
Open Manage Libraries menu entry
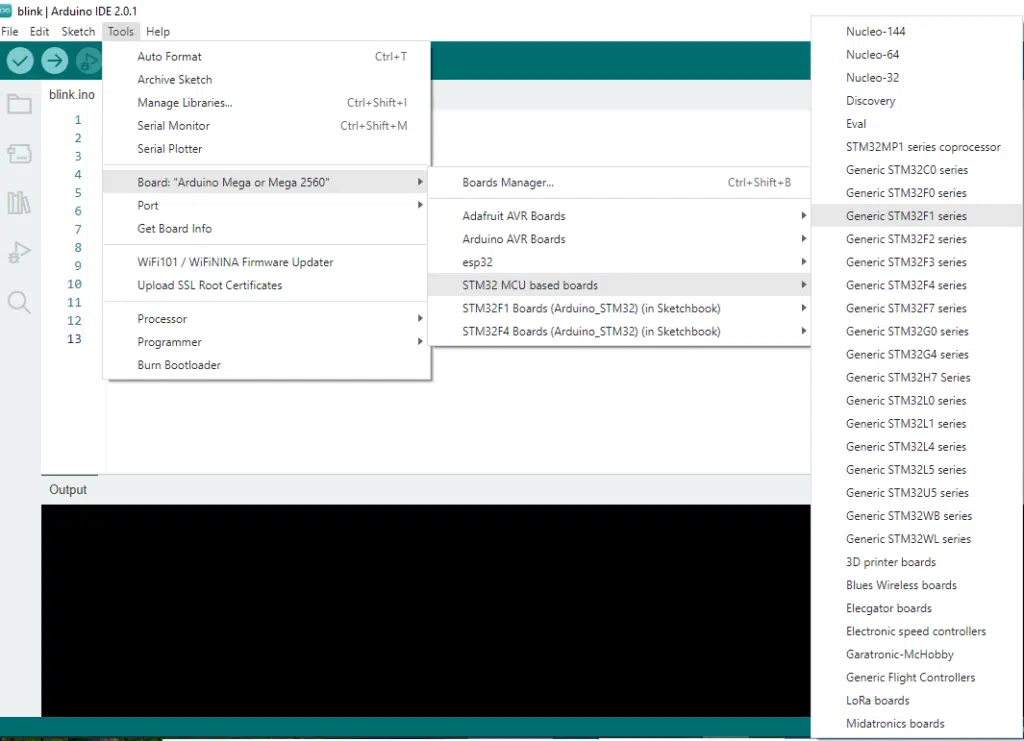coord(266,102)
